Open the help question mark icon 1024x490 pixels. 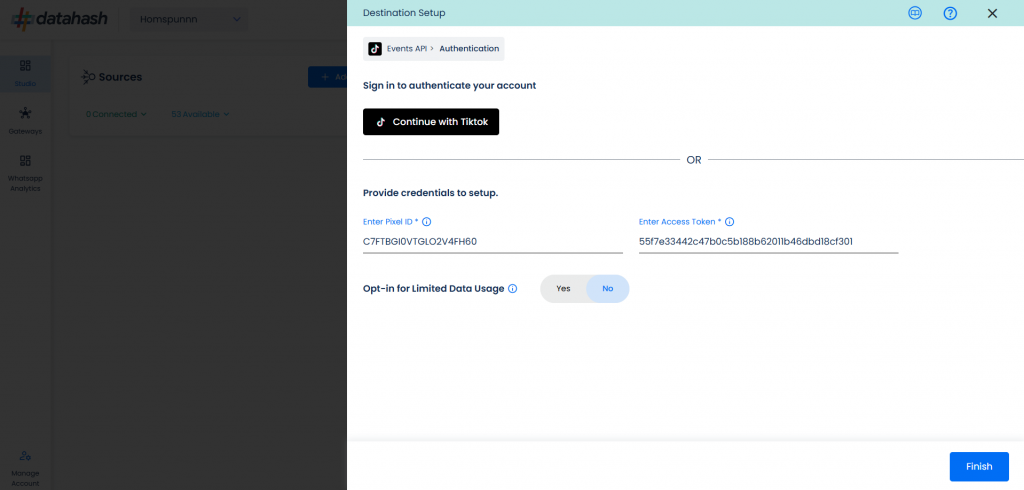point(950,13)
